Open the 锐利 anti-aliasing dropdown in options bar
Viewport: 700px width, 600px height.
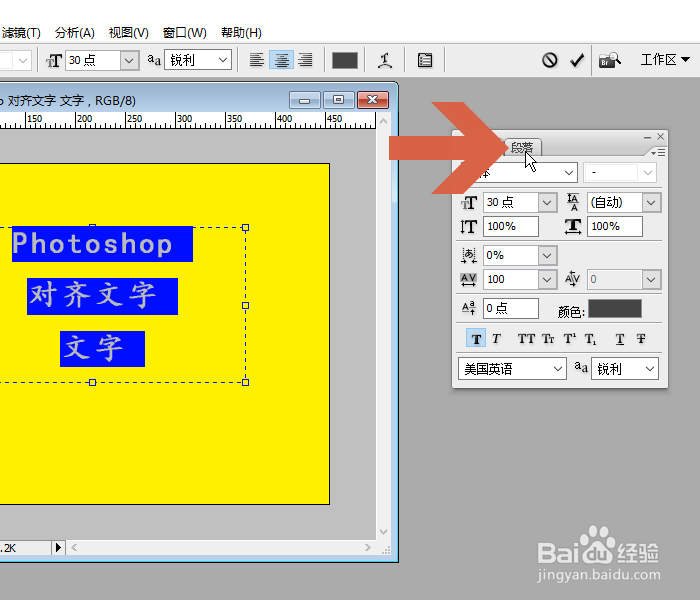[x=198, y=60]
